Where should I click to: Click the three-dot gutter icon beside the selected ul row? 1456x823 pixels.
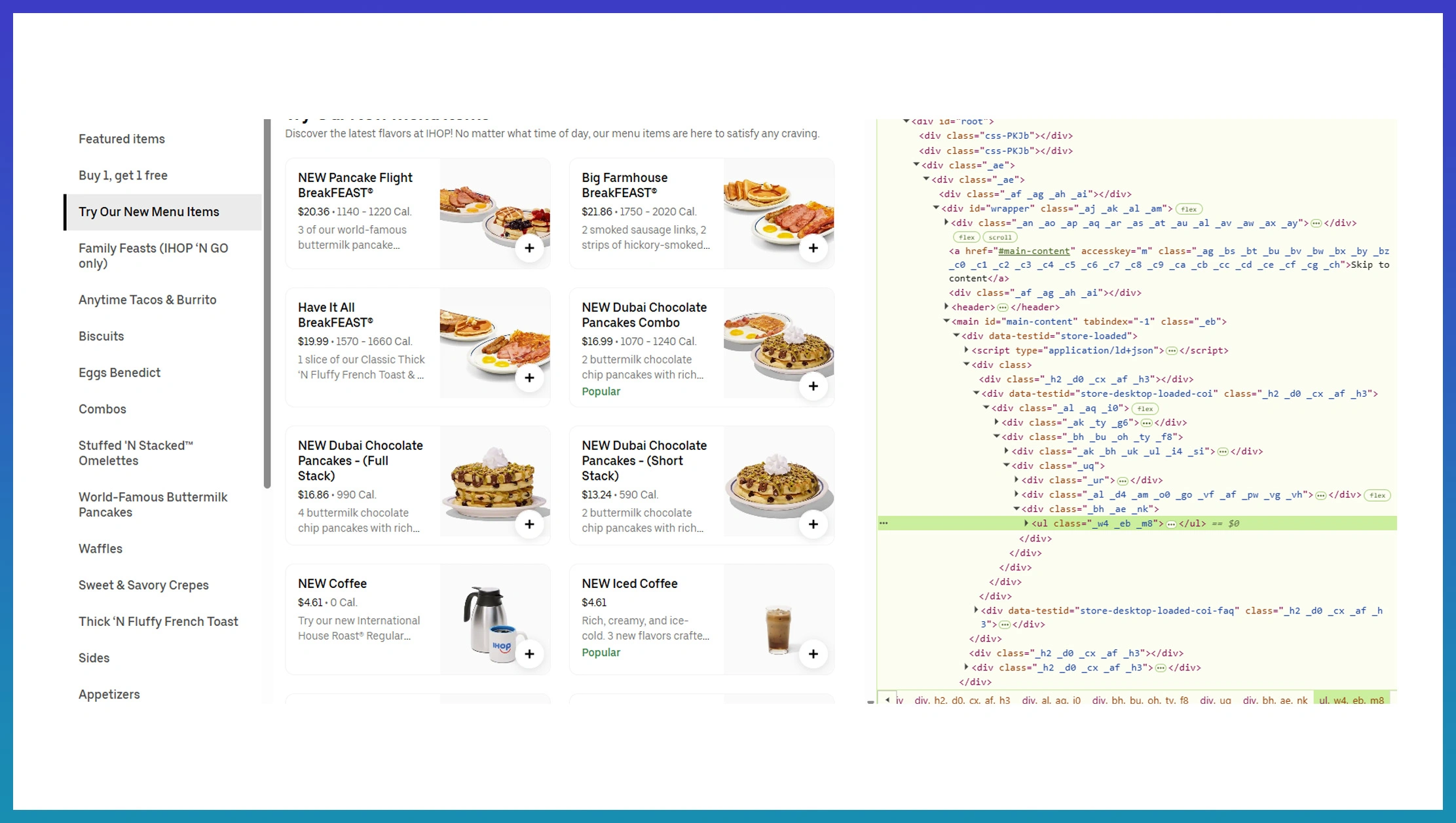[x=884, y=523]
